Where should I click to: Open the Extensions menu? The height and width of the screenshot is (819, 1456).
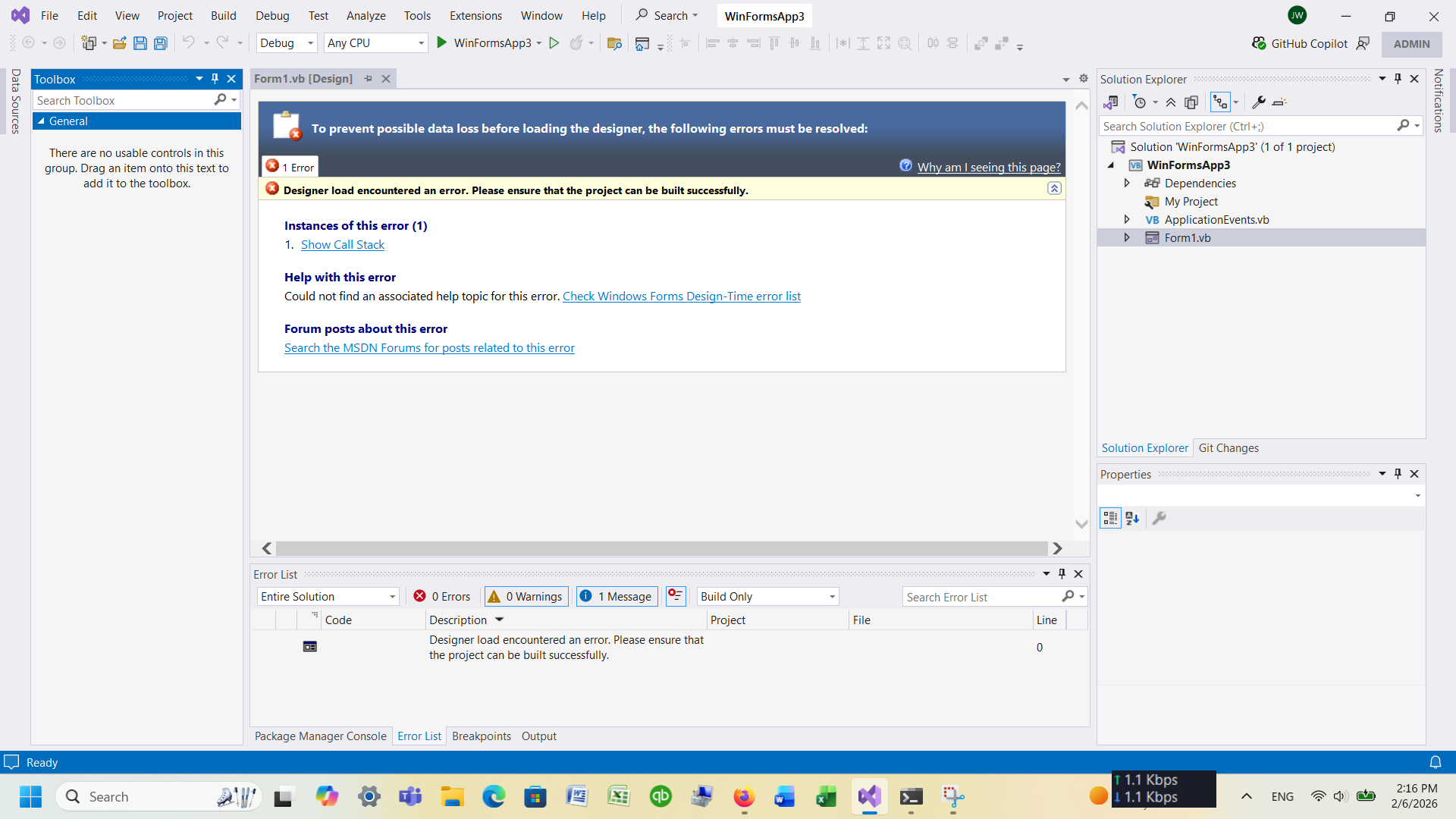point(475,15)
